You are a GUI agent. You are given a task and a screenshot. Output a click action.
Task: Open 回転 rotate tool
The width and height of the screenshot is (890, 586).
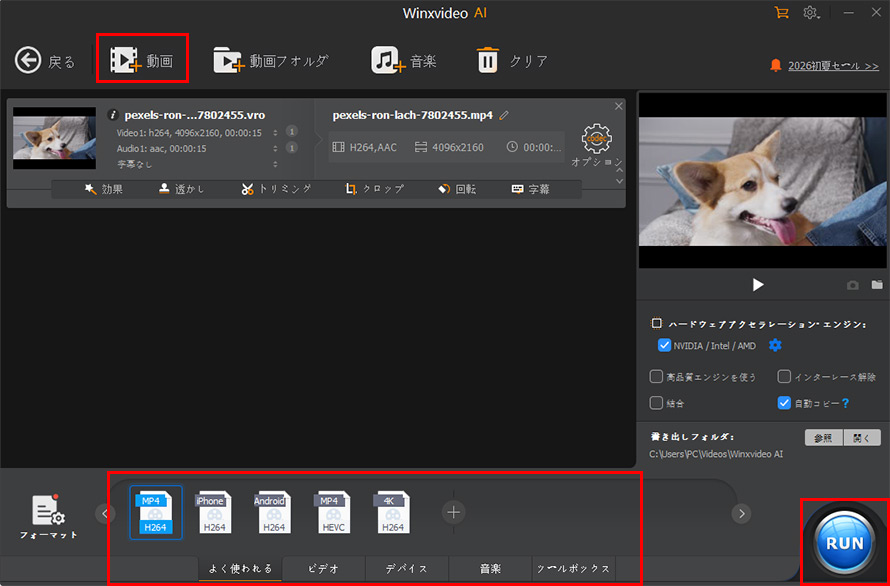point(457,189)
